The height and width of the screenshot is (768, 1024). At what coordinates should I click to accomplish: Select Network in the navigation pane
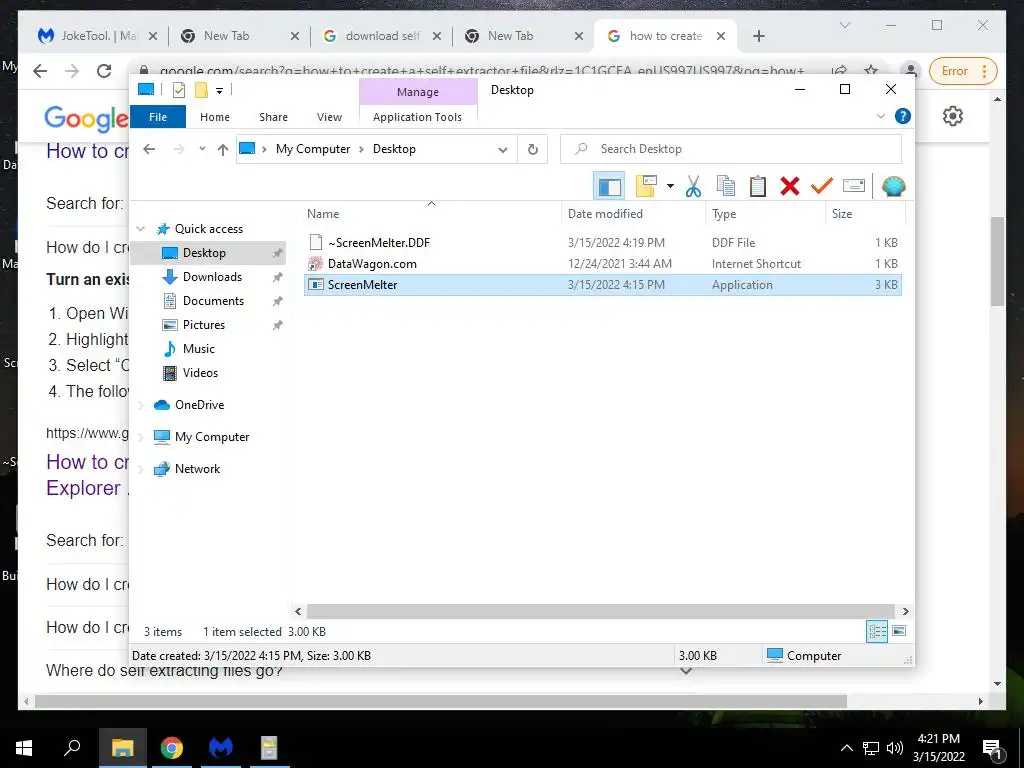pyautogui.click(x=197, y=469)
